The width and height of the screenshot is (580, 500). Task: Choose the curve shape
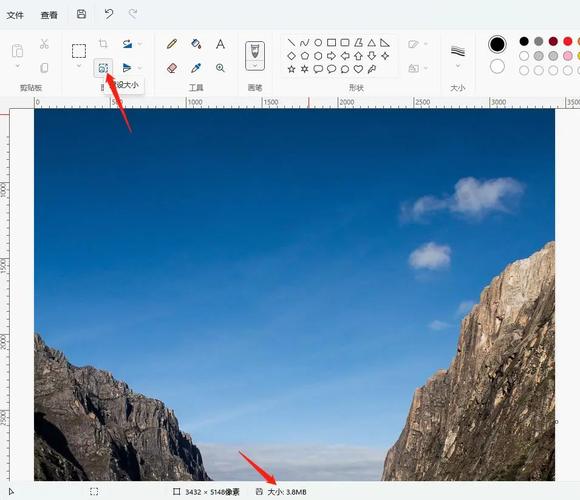coord(304,43)
